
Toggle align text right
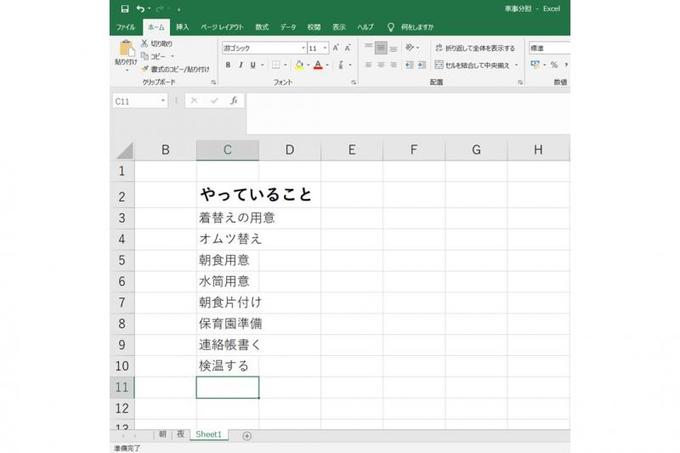[393, 65]
